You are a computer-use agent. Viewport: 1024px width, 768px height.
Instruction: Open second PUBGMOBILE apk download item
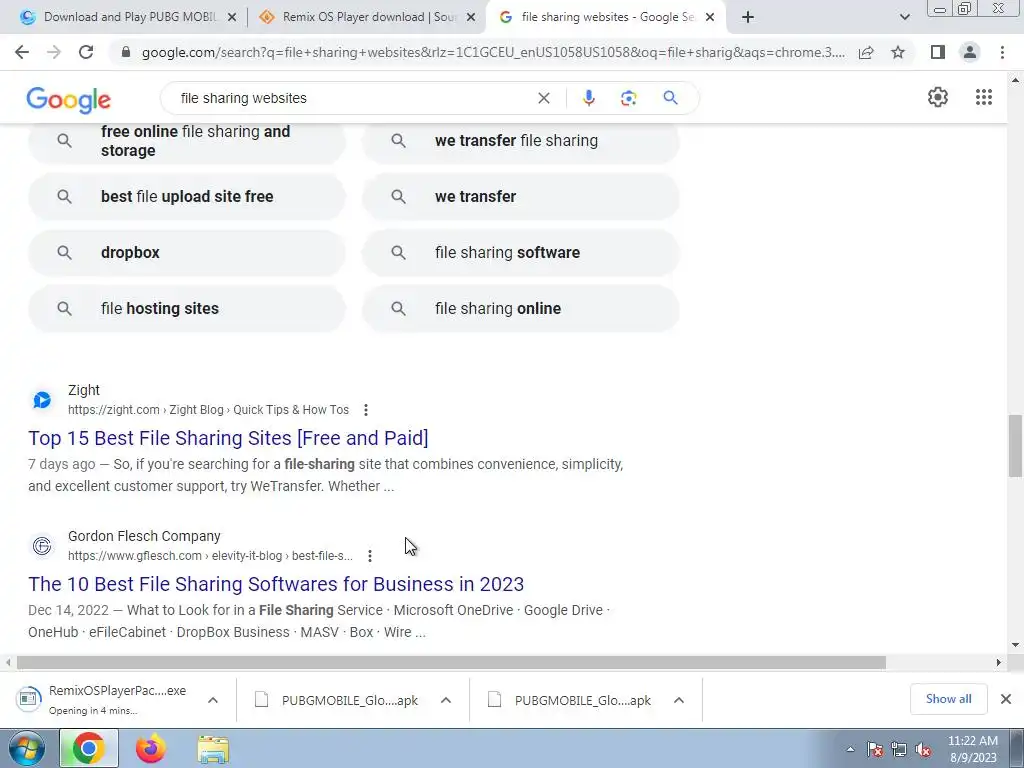(x=570, y=700)
